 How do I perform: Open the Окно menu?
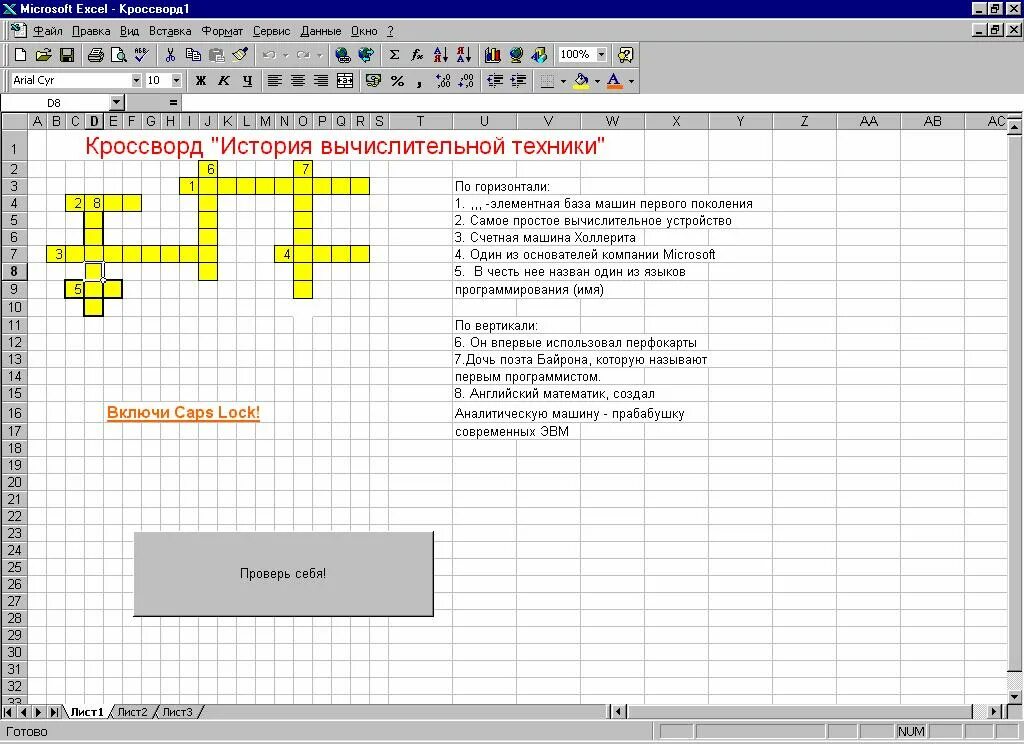coord(364,31)
